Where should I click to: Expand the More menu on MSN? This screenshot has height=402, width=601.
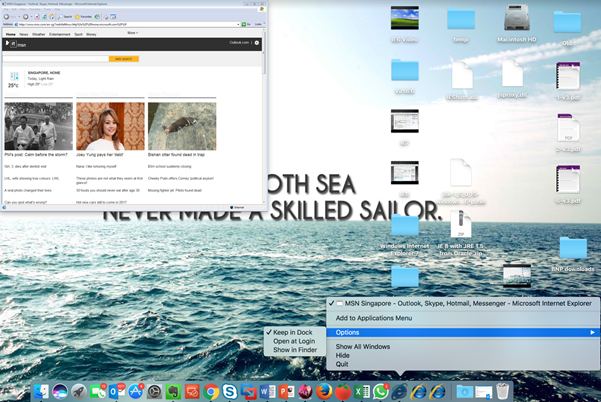tap(132, 33)
